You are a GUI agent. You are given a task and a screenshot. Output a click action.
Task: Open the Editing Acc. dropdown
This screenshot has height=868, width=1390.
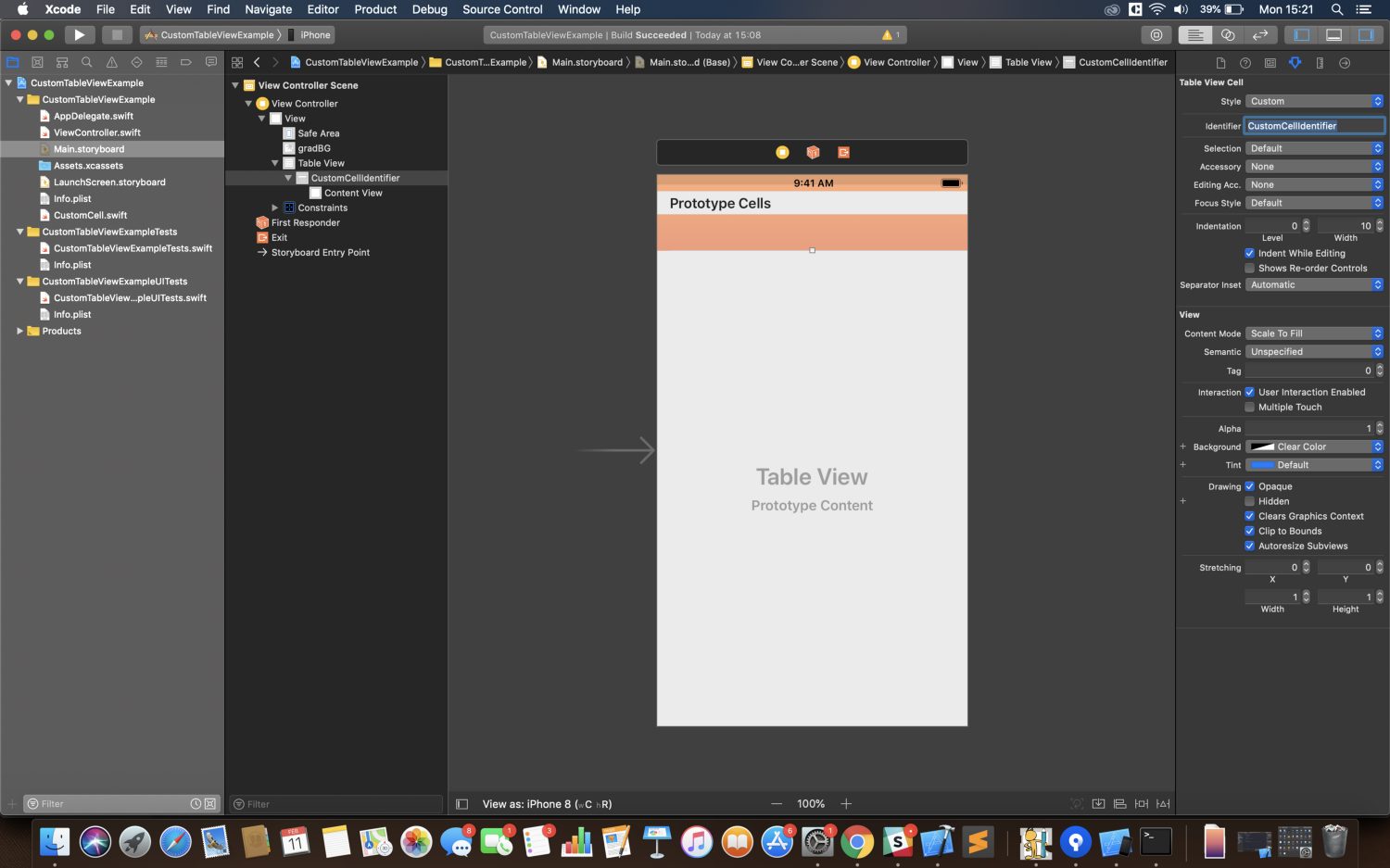tap(1314, 184)
